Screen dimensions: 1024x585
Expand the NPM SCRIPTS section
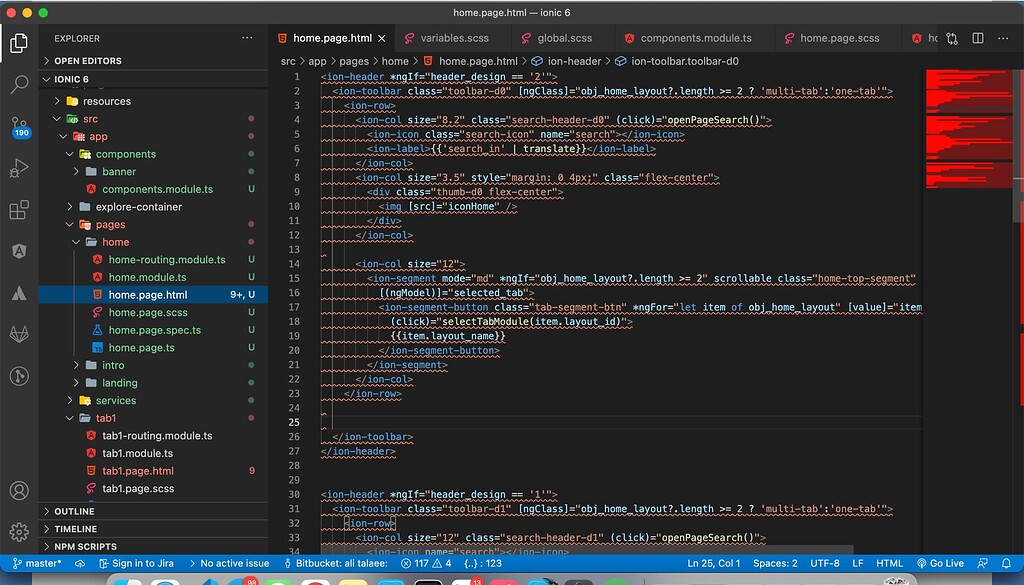click(85, 546)
